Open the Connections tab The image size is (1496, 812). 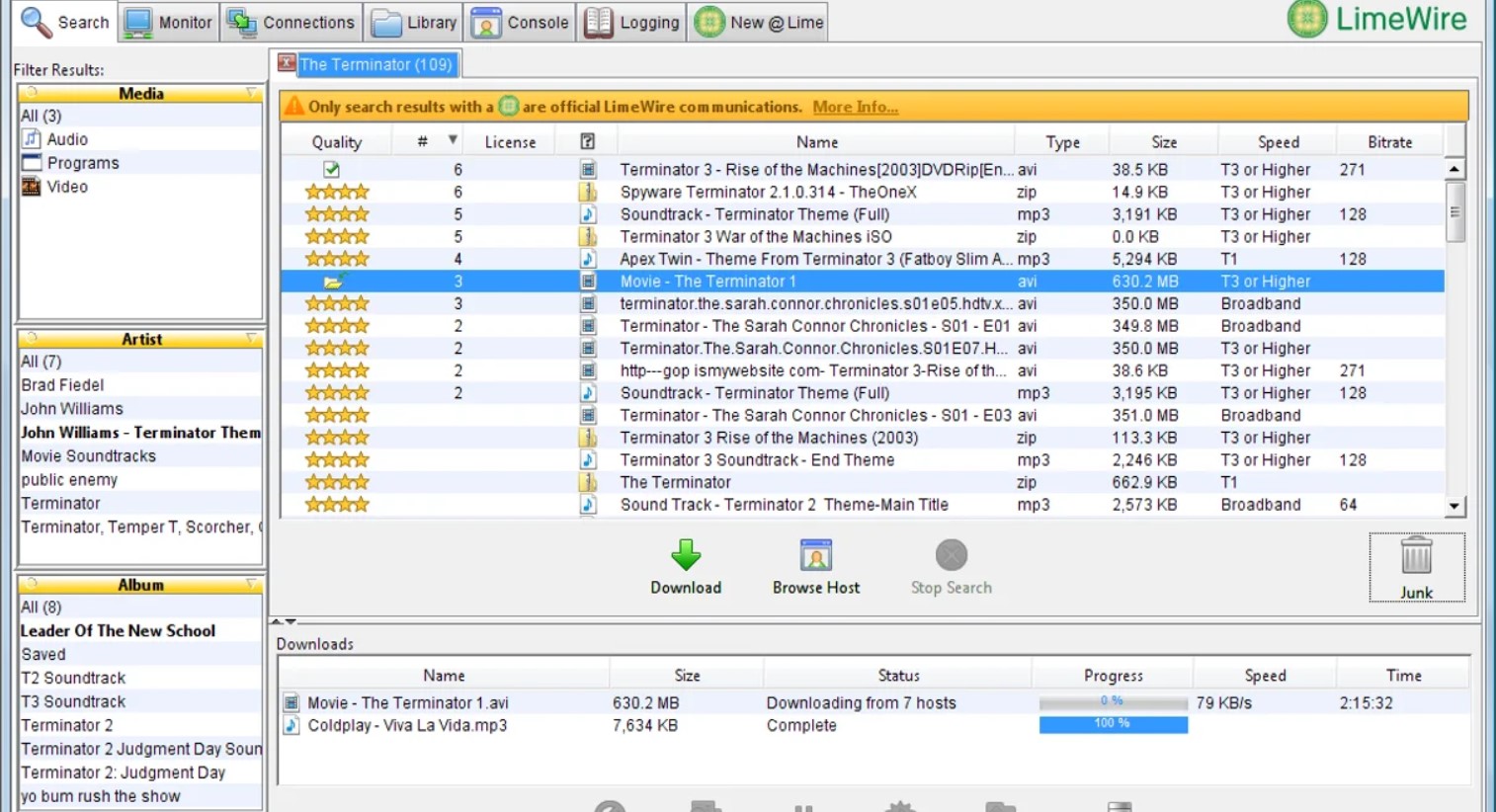pos(291,22)
